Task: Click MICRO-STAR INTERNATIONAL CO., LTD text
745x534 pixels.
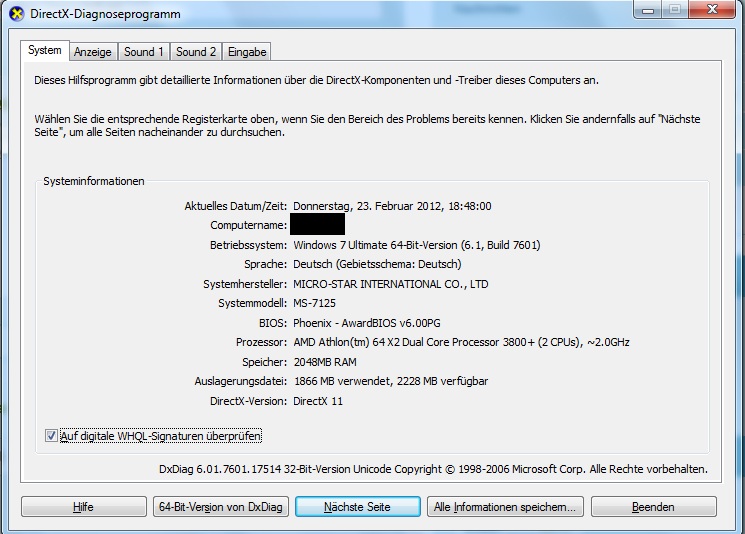Action: tap(391, 284)
